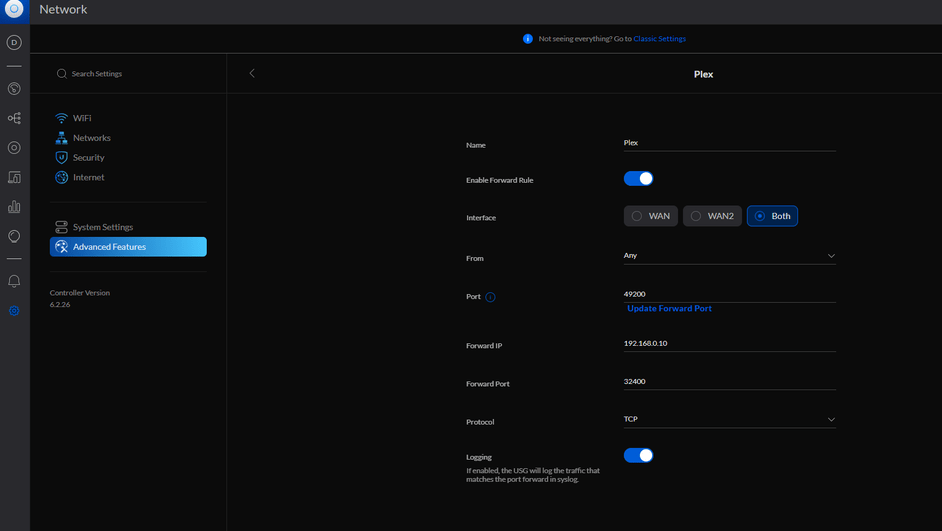
Task: Toggle Enable Forward Rule switch
Action: coord(638,178)
